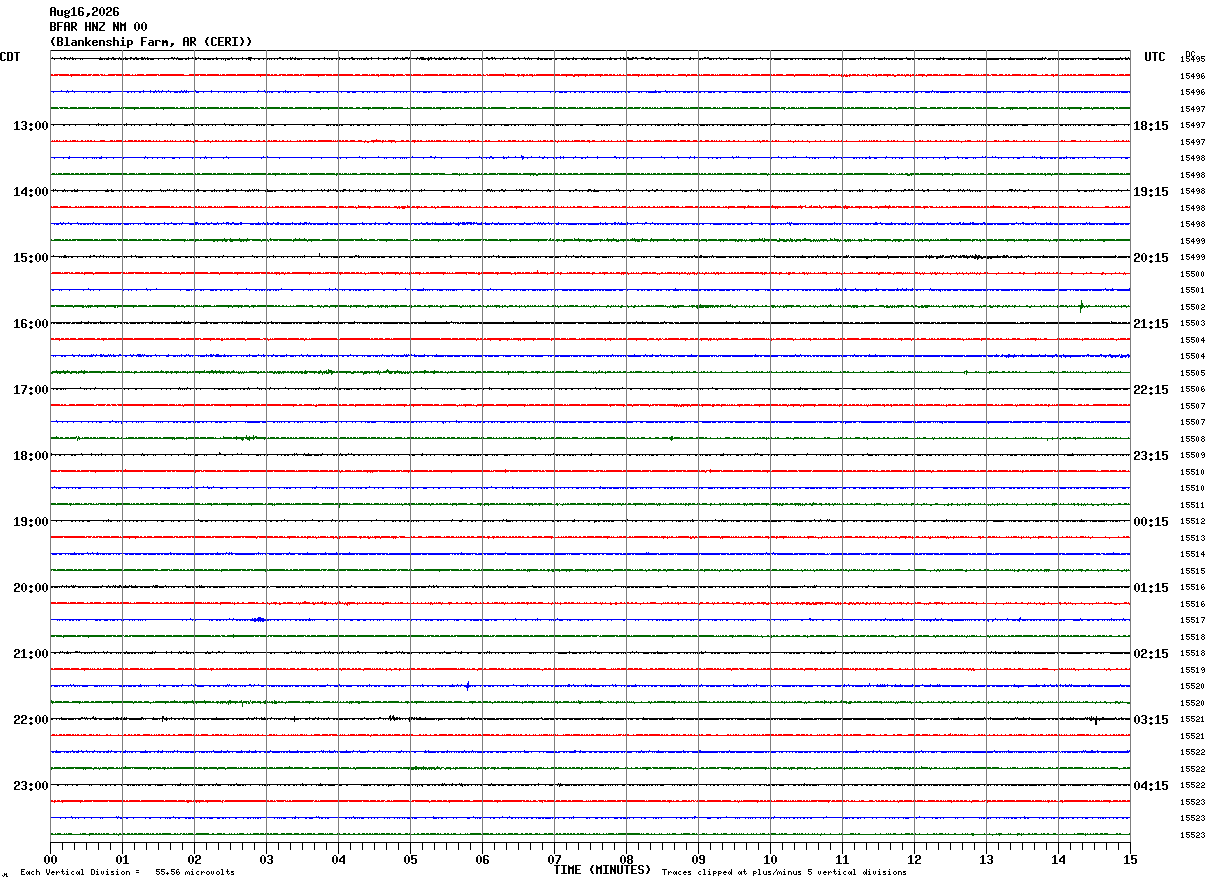The width and height of the screenshot is (1210, 886).
Task: Click the UTC timezone header
Action: (1155, 57)
